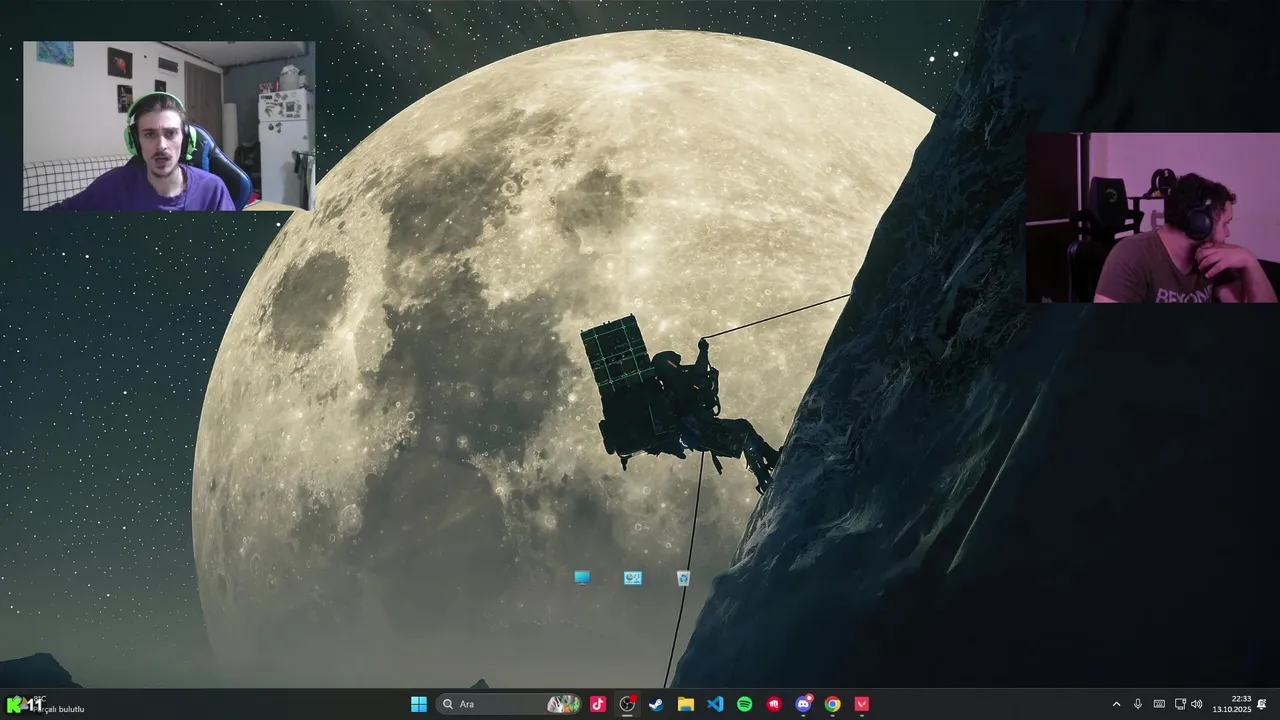Open network status tray icon

click(1180, 704)
